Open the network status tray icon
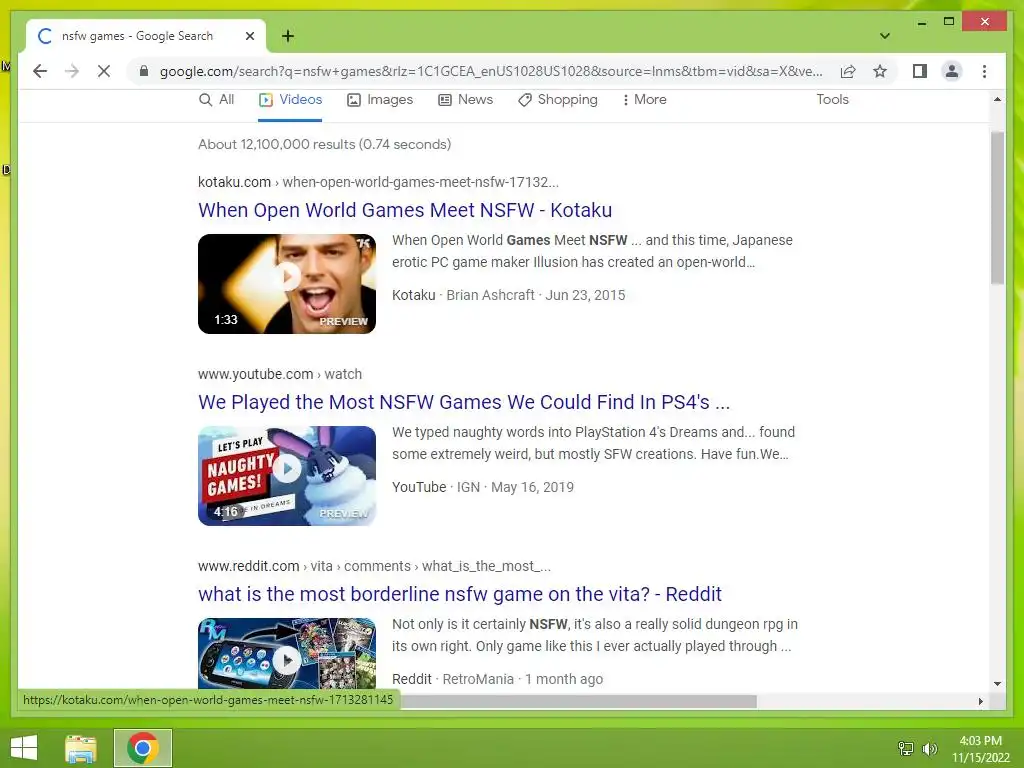1024x768 pixels. 905,748
